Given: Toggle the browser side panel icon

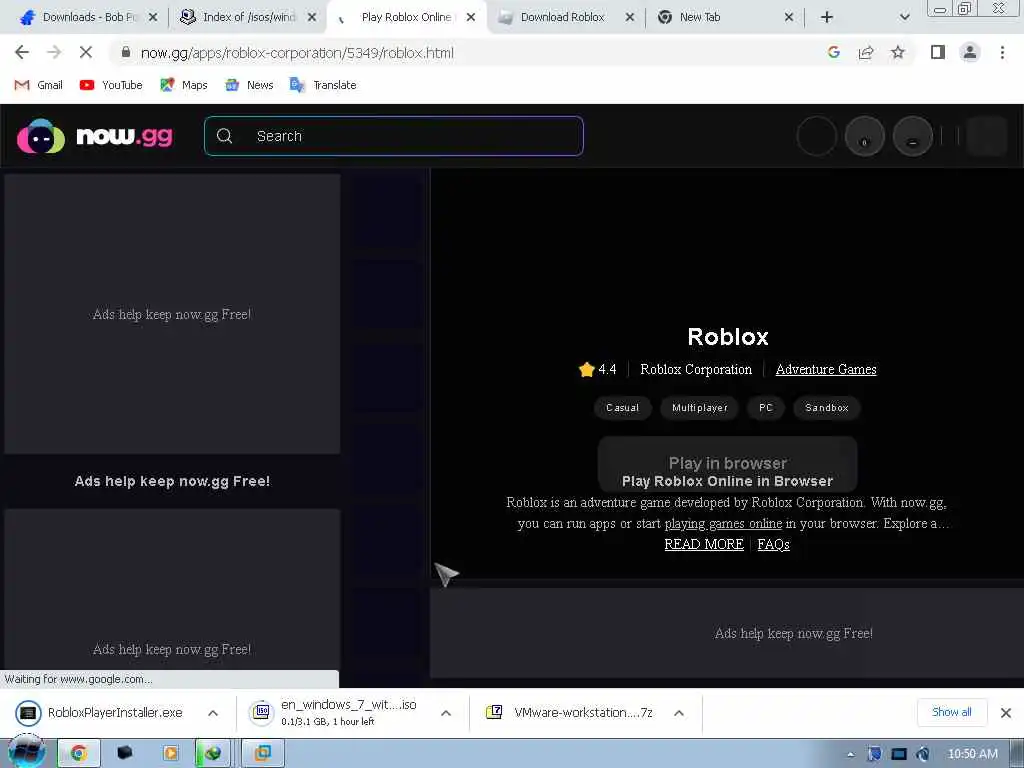Looking at the screenshot, I should [938, 52].
